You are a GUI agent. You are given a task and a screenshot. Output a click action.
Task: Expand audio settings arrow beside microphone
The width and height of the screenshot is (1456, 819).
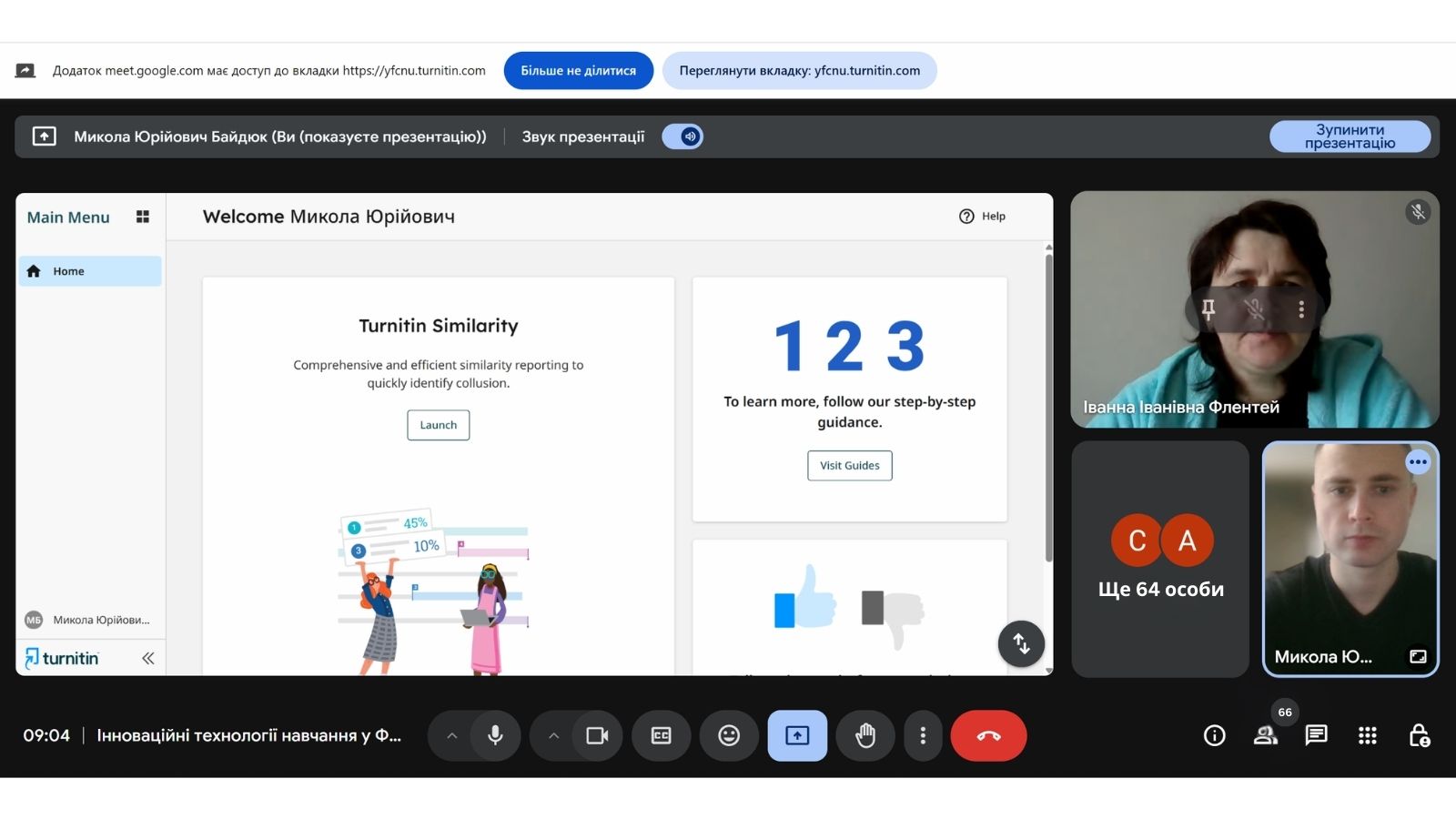(451, 735)
